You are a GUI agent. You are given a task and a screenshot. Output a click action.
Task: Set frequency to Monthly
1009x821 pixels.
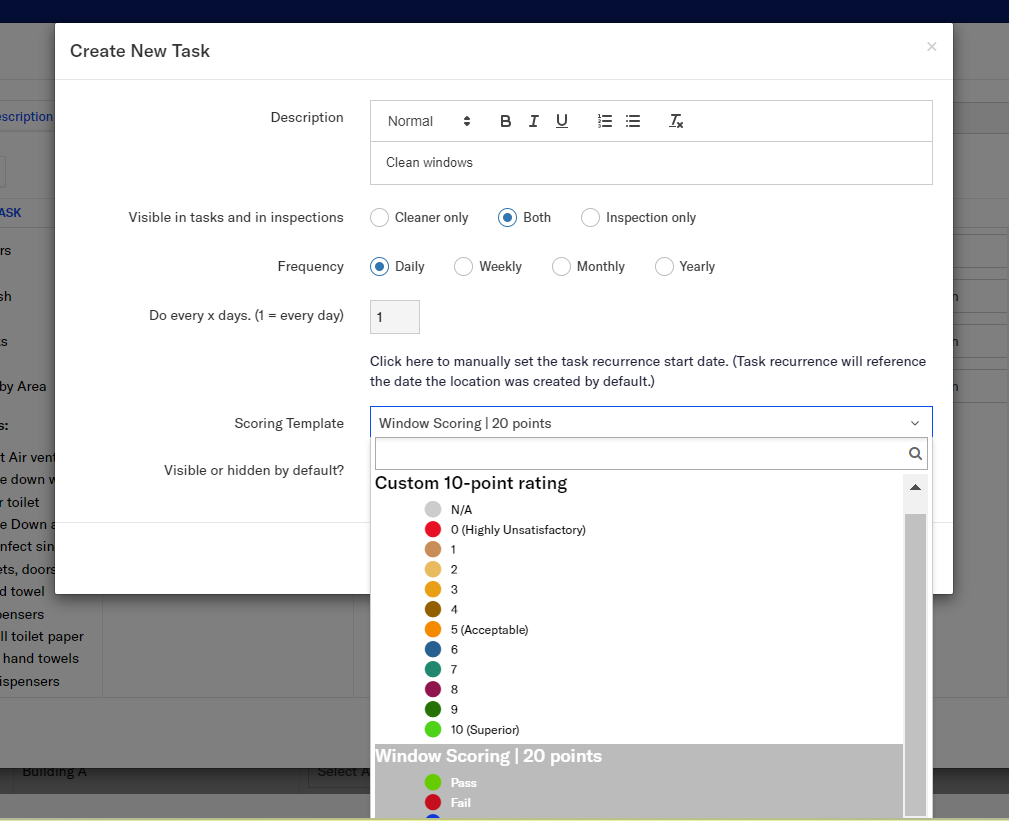pyautogui.click(x=562, y=266)
